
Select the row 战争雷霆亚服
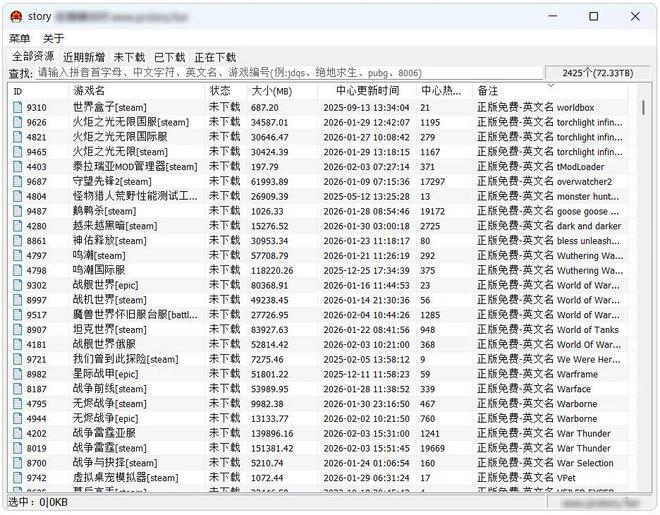pyautogui.click(x=320, y=433)
